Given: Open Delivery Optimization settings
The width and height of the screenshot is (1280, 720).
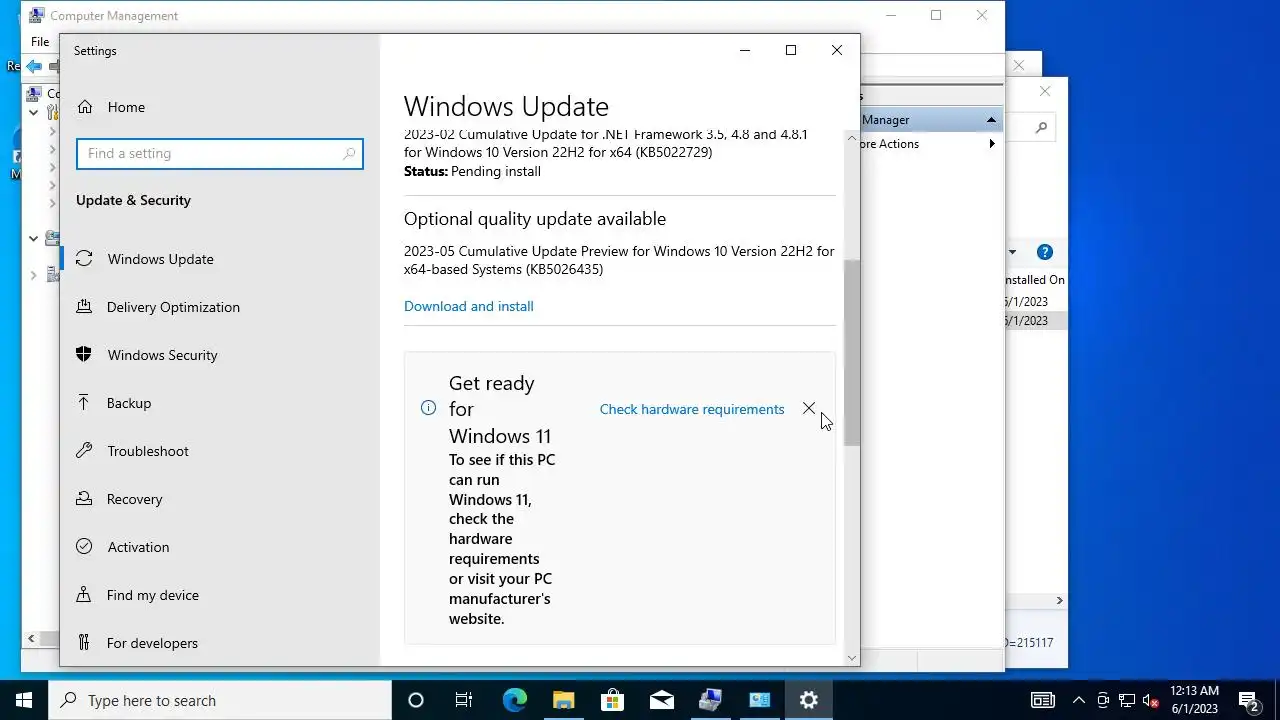Looking at the screenshot, I should pyautogui.click(x=173, y=307).
